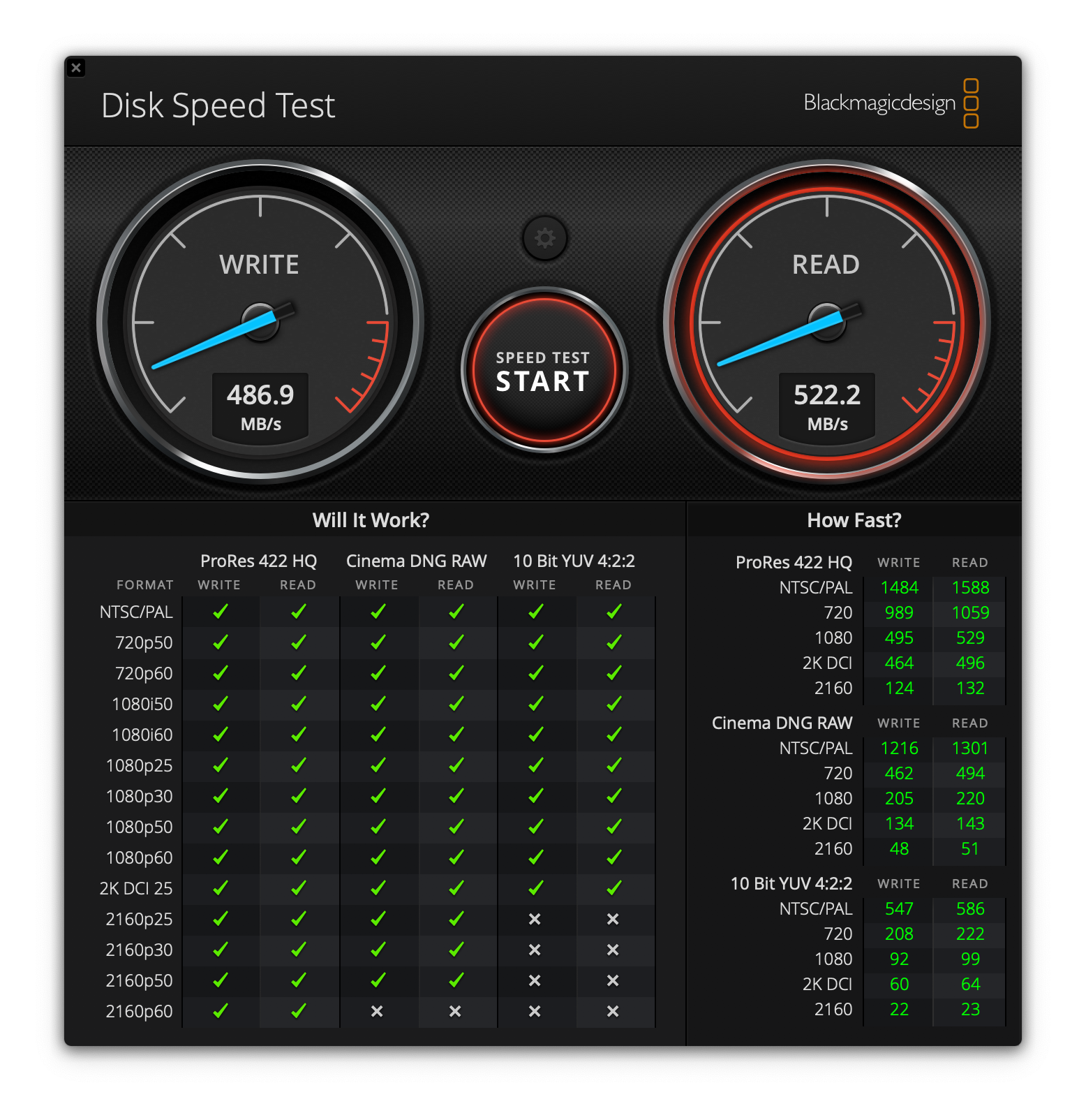The image size is (1086, 1120).
Task: Click 10 Bit YUV write X mark for 2160p30
Action: pyautogui.click(x=535, y=950)
